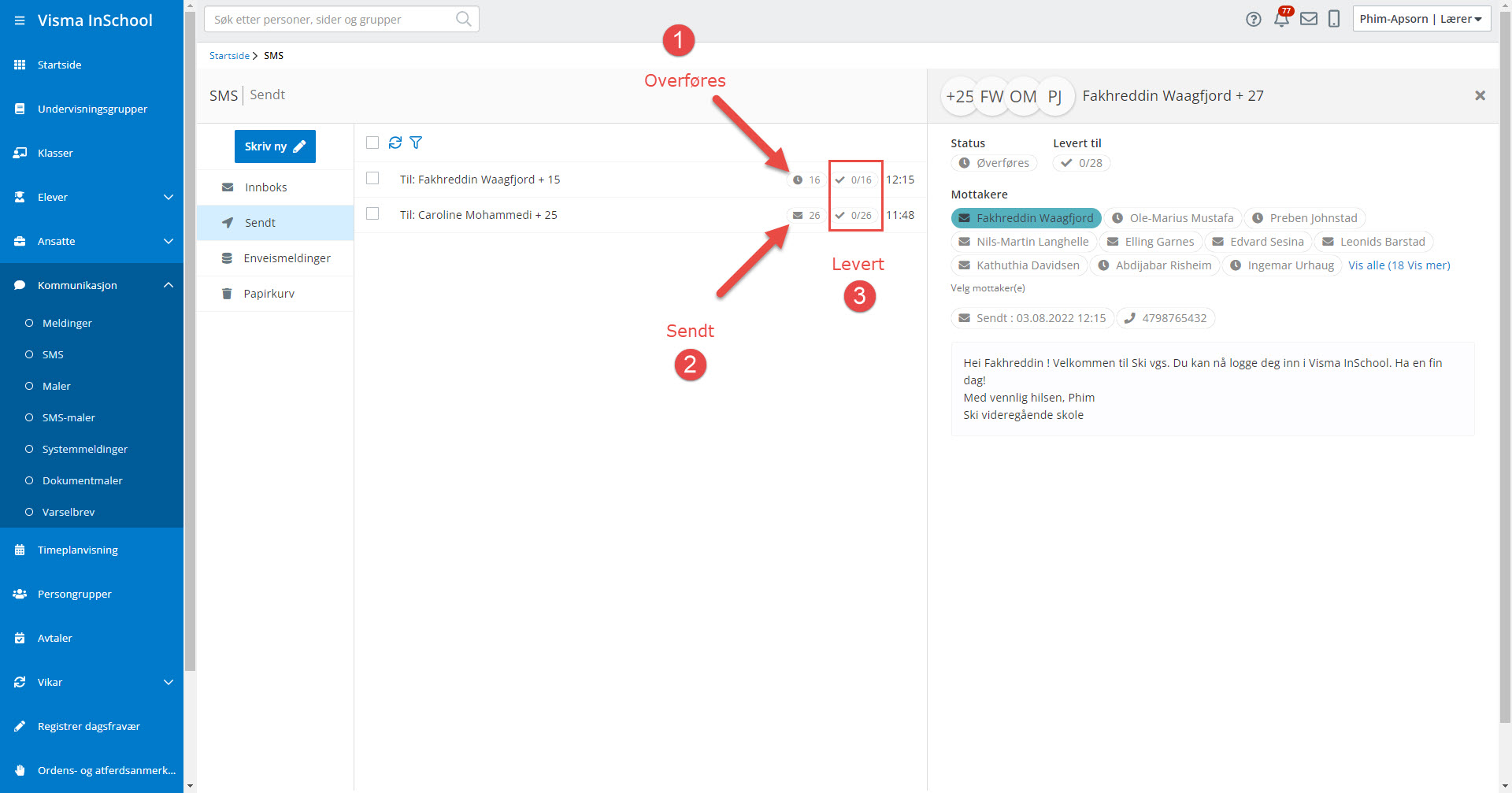Viewport: 1512px width, 793px height.
Task: Open the Enveismeldinger folder
Action: pos(275,258)
